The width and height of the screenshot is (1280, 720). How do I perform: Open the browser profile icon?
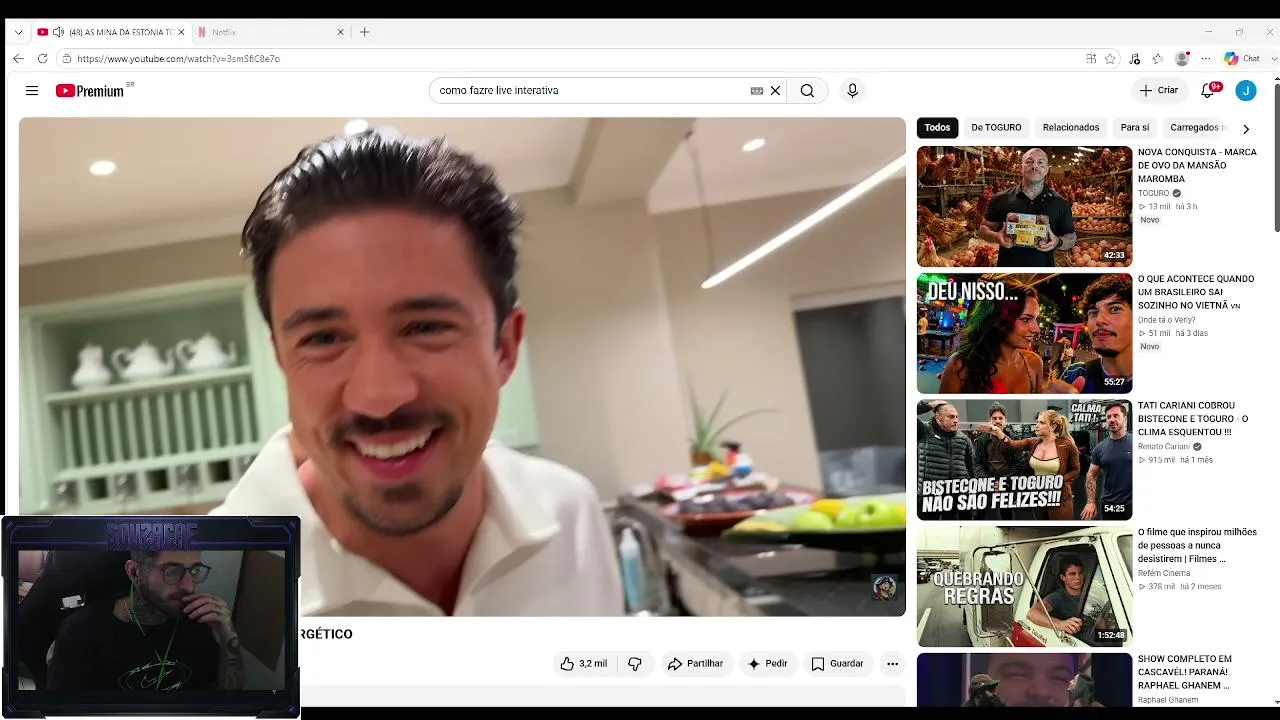tap(1182, 59)
